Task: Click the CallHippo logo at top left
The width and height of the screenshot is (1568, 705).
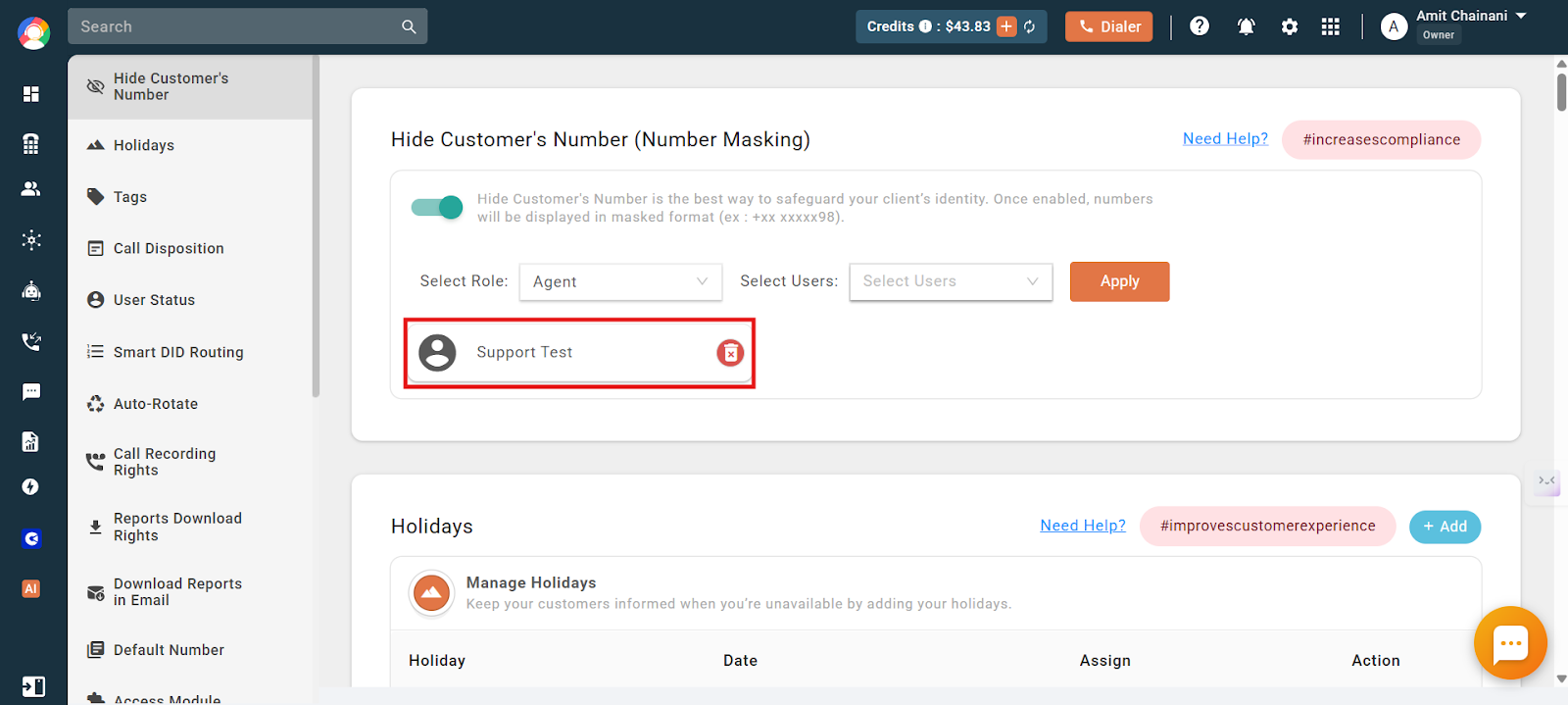Action: pos(33,33)
